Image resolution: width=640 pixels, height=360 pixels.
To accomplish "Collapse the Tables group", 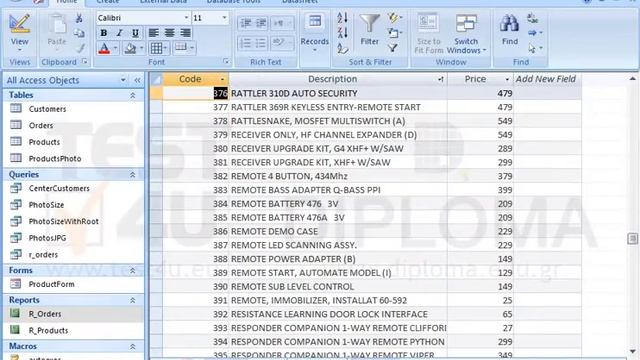I will [133, 95].
